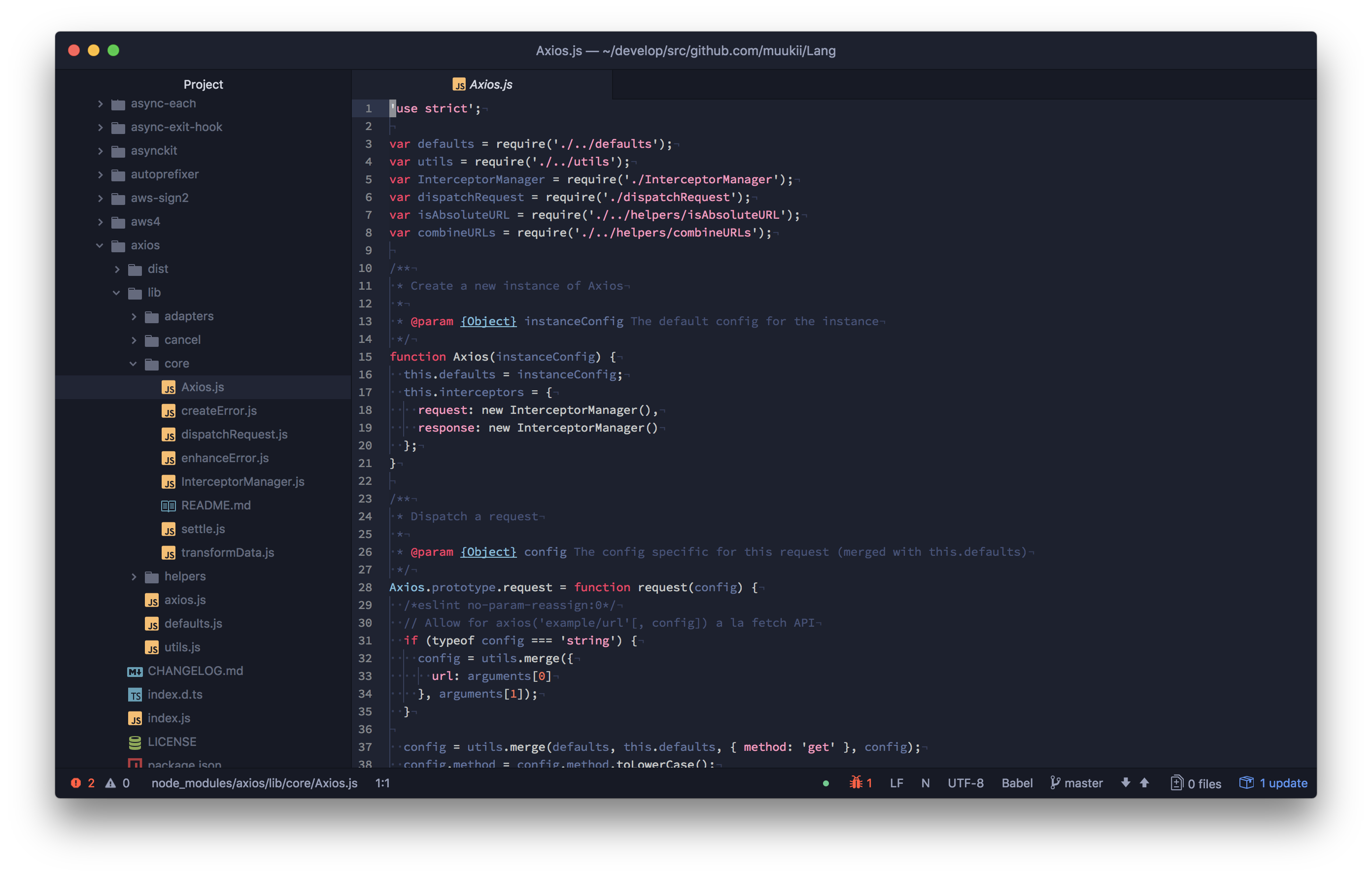Click the bug deprecation icon in status bar
Screen dimensions: 1372x877
pos(856,783)
